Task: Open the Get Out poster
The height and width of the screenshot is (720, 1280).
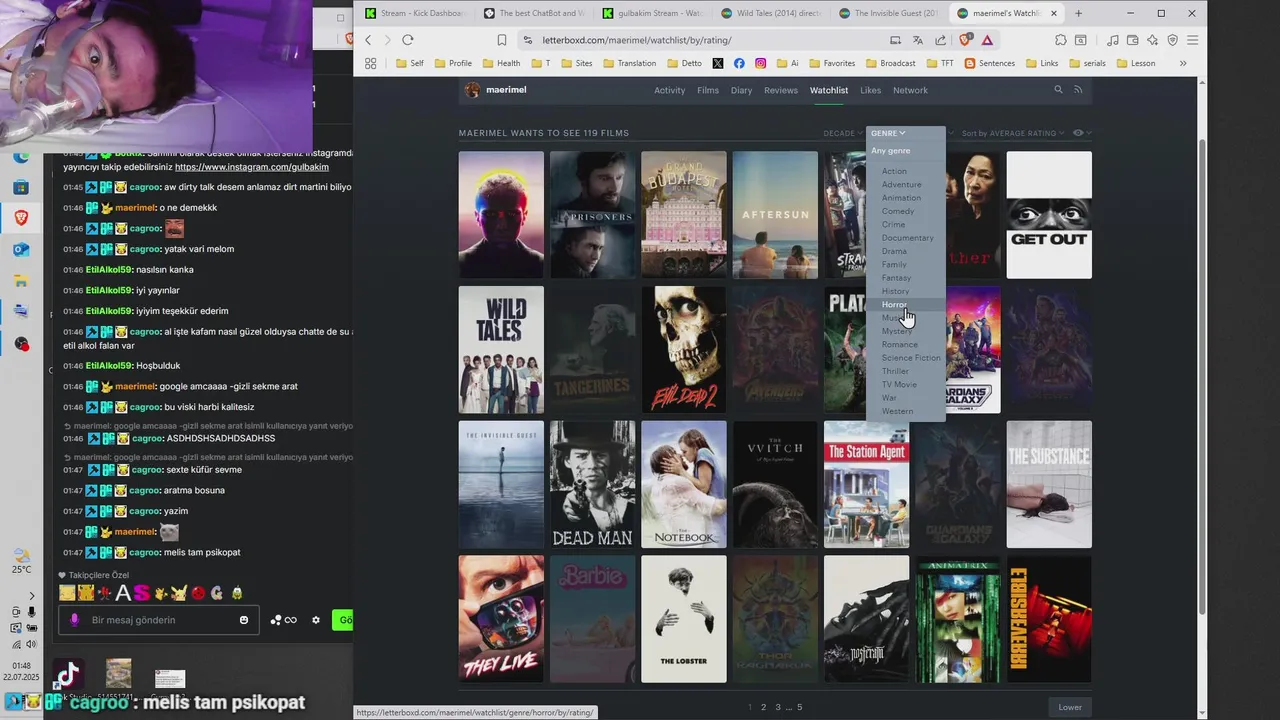Action: click(1049, 215)
